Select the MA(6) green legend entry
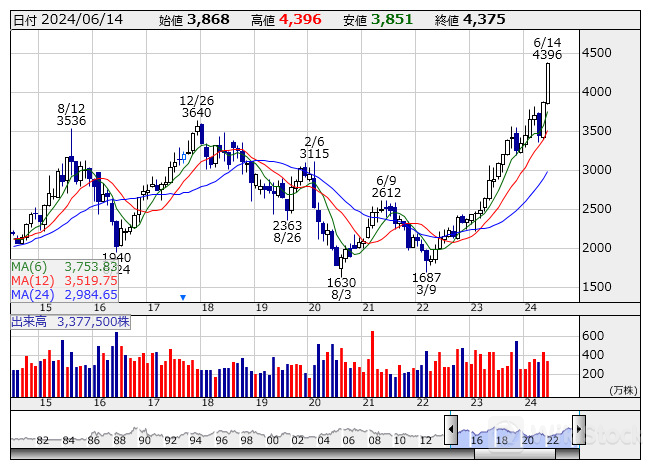Image resolution: width=653 pixels, height=470 pixels. click(x=64, y=267)
